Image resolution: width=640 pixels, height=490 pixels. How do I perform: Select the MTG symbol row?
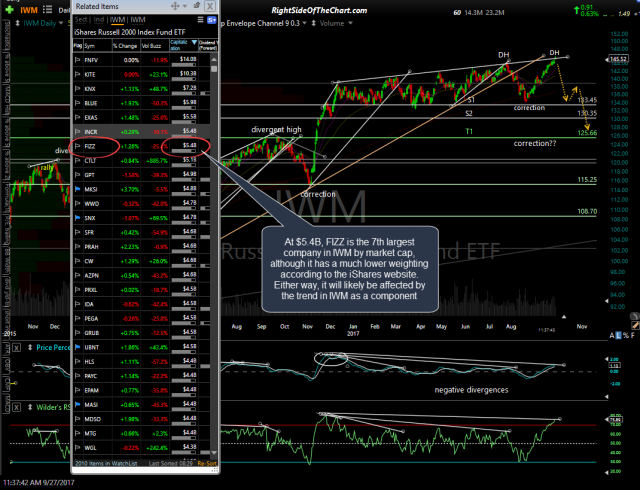coord(142,434)
